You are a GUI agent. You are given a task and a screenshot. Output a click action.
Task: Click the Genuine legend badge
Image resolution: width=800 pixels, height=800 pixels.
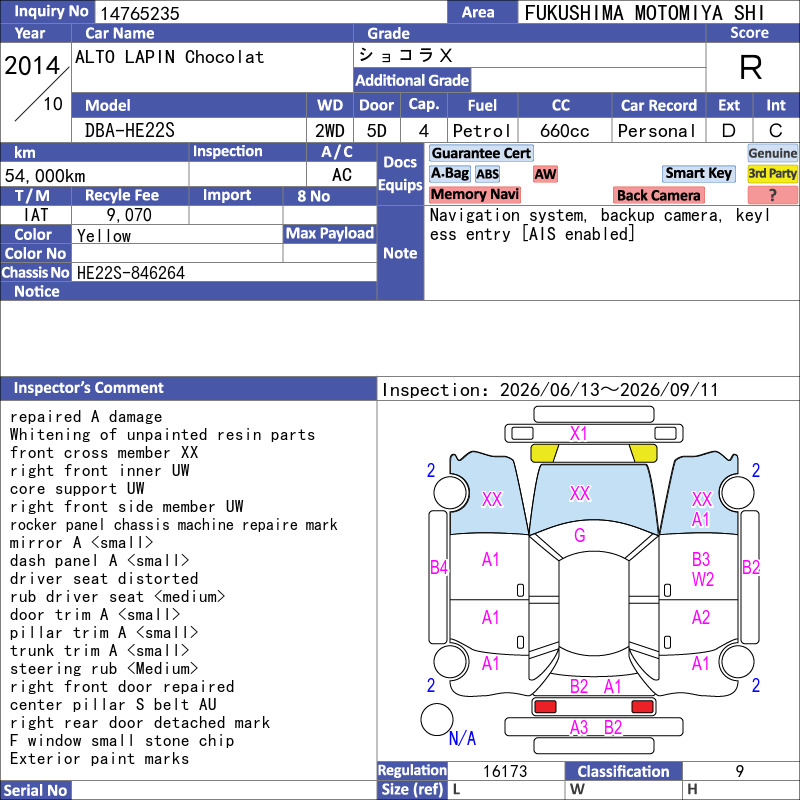coord(772,153)
